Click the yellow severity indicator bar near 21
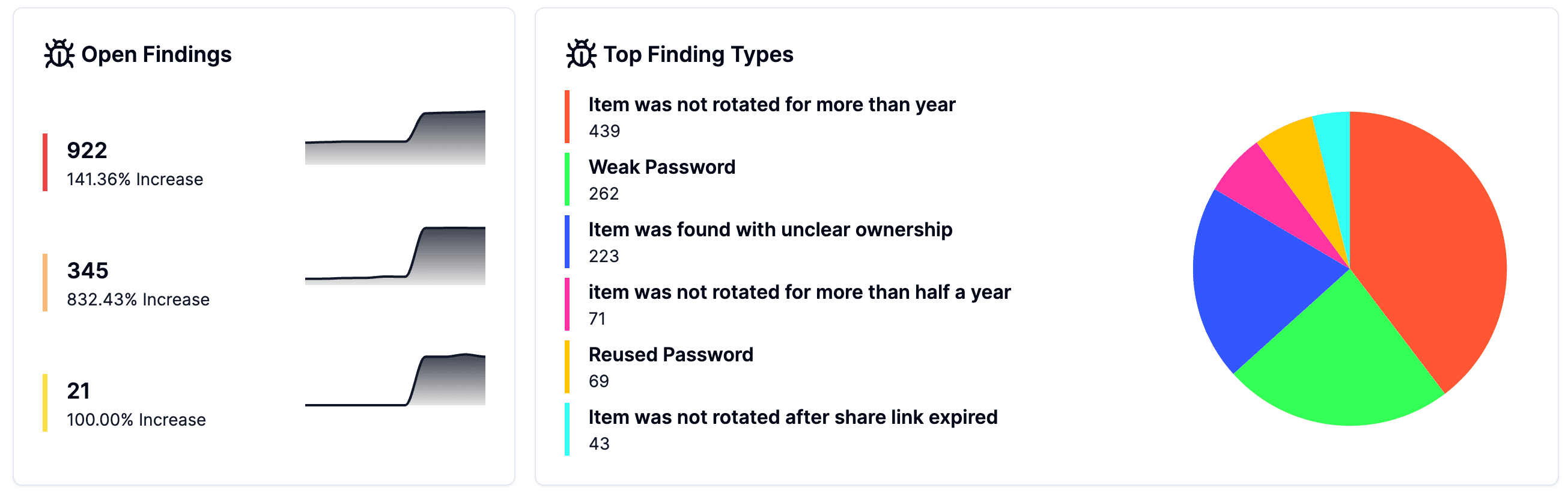The height and width of the screenshot is (493, 1568). pos(46,403)
